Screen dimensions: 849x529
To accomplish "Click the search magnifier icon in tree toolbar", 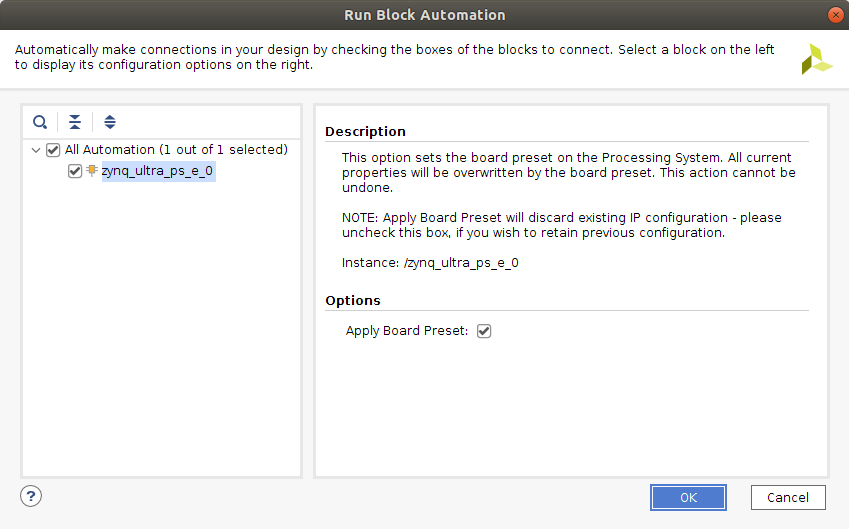I will [40, 122].
